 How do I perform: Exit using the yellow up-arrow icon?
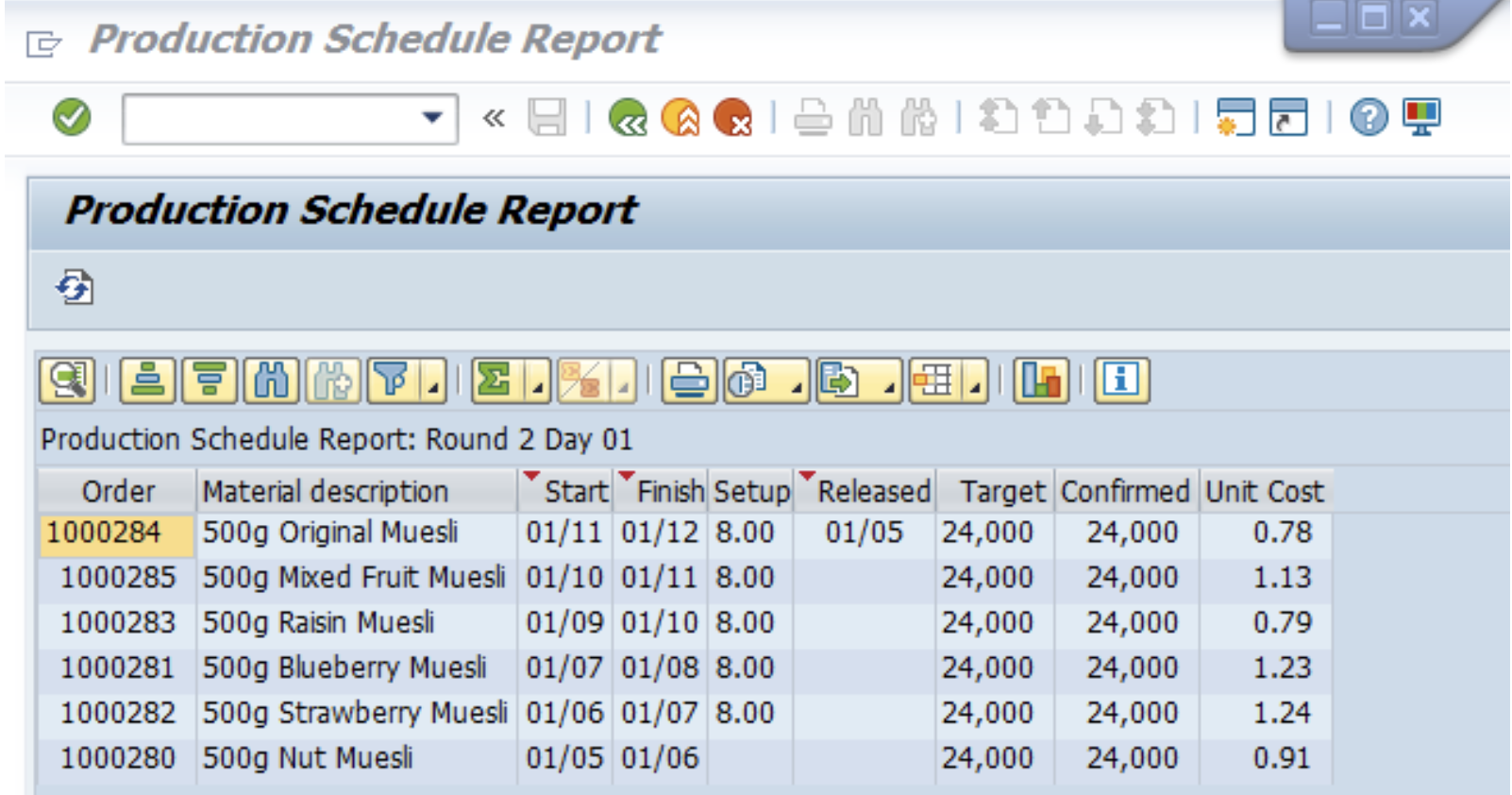[x=680, y=118]
